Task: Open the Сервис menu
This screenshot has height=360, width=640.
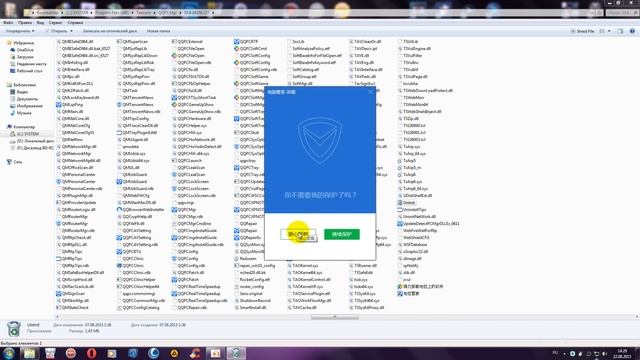Action: tap(56, 23)
